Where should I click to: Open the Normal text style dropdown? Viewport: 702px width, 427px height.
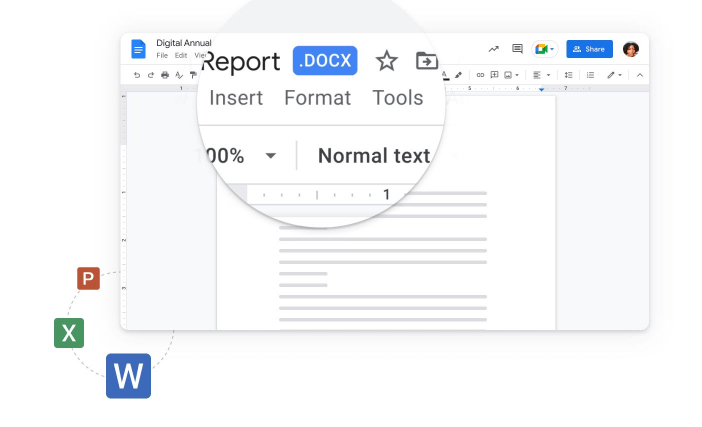click(x=374, y=156)
